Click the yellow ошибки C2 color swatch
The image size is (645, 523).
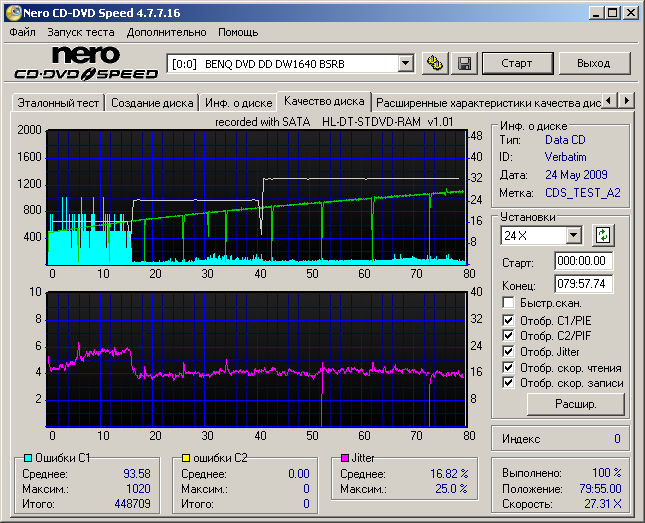coord(186,458)
